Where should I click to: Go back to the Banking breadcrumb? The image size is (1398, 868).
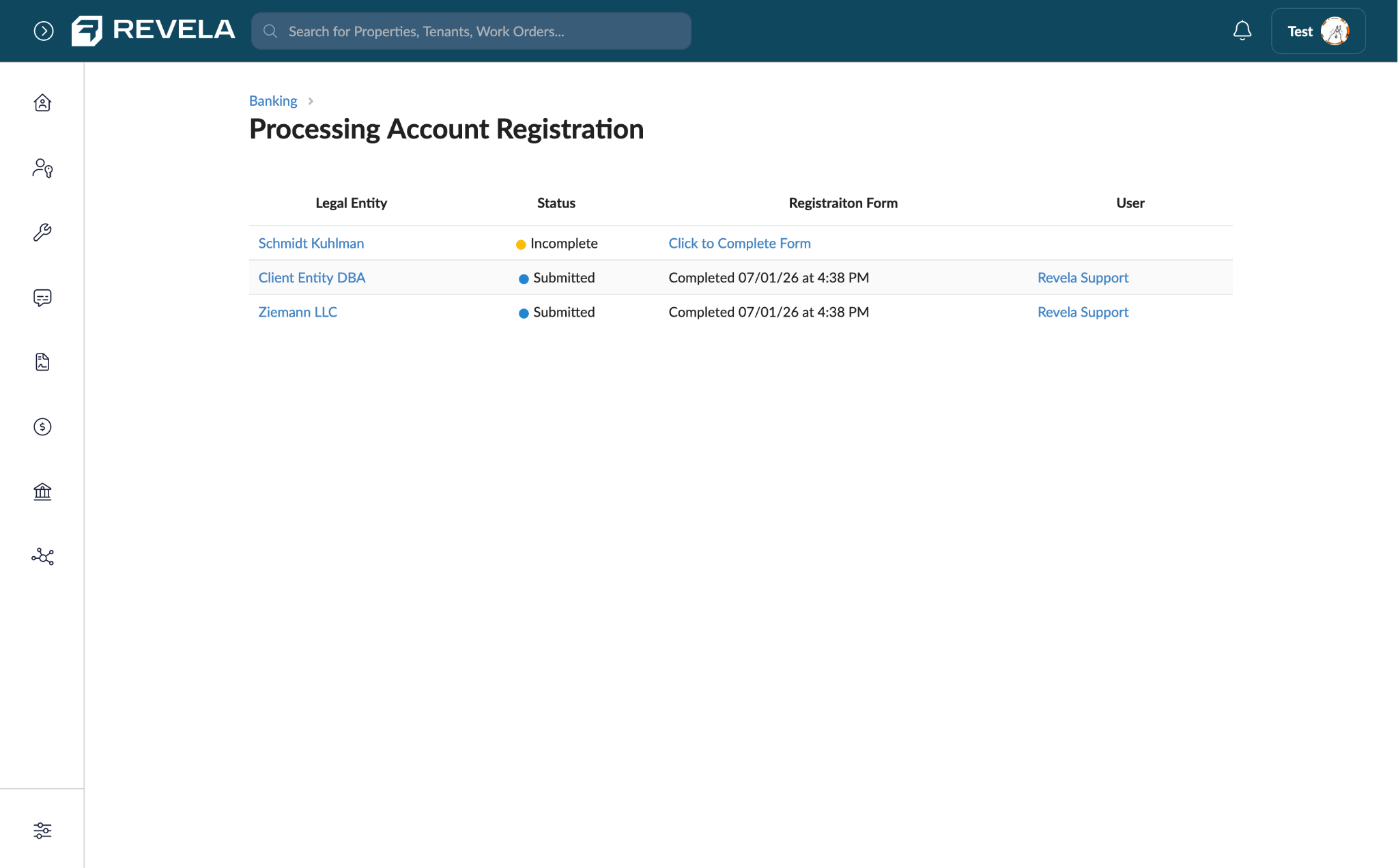pyautogui.click(x=273, y=100)
